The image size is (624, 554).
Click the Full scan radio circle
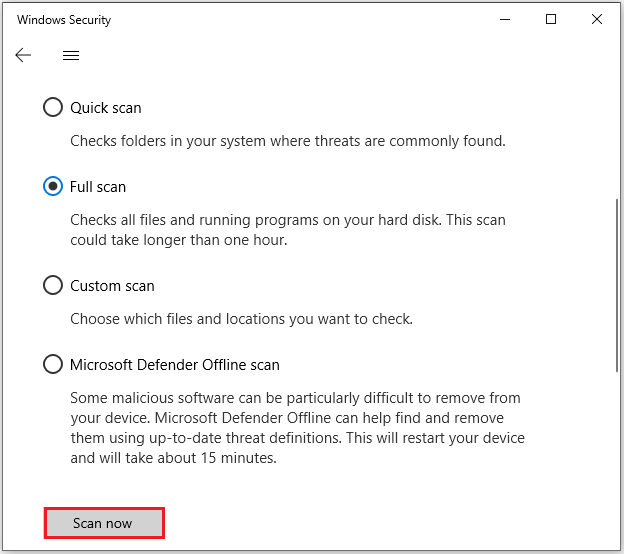click(53, 186)
